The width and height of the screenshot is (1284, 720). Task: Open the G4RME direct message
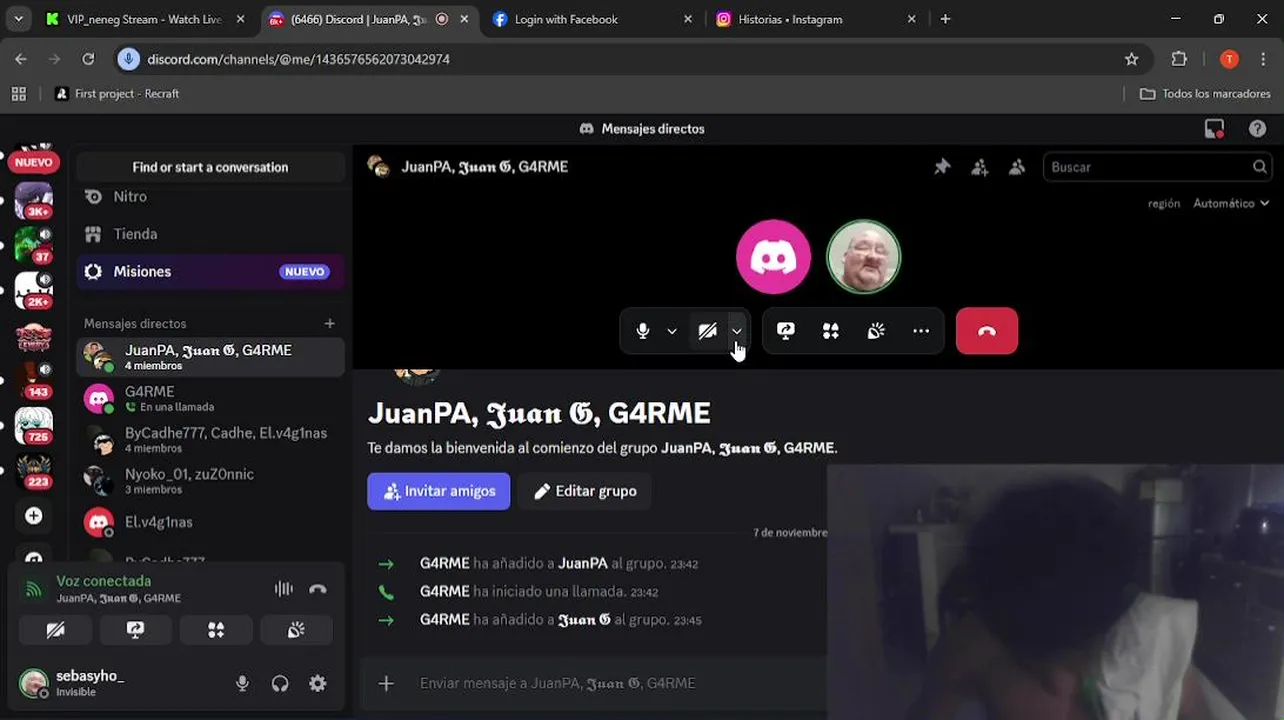(210, 398)
